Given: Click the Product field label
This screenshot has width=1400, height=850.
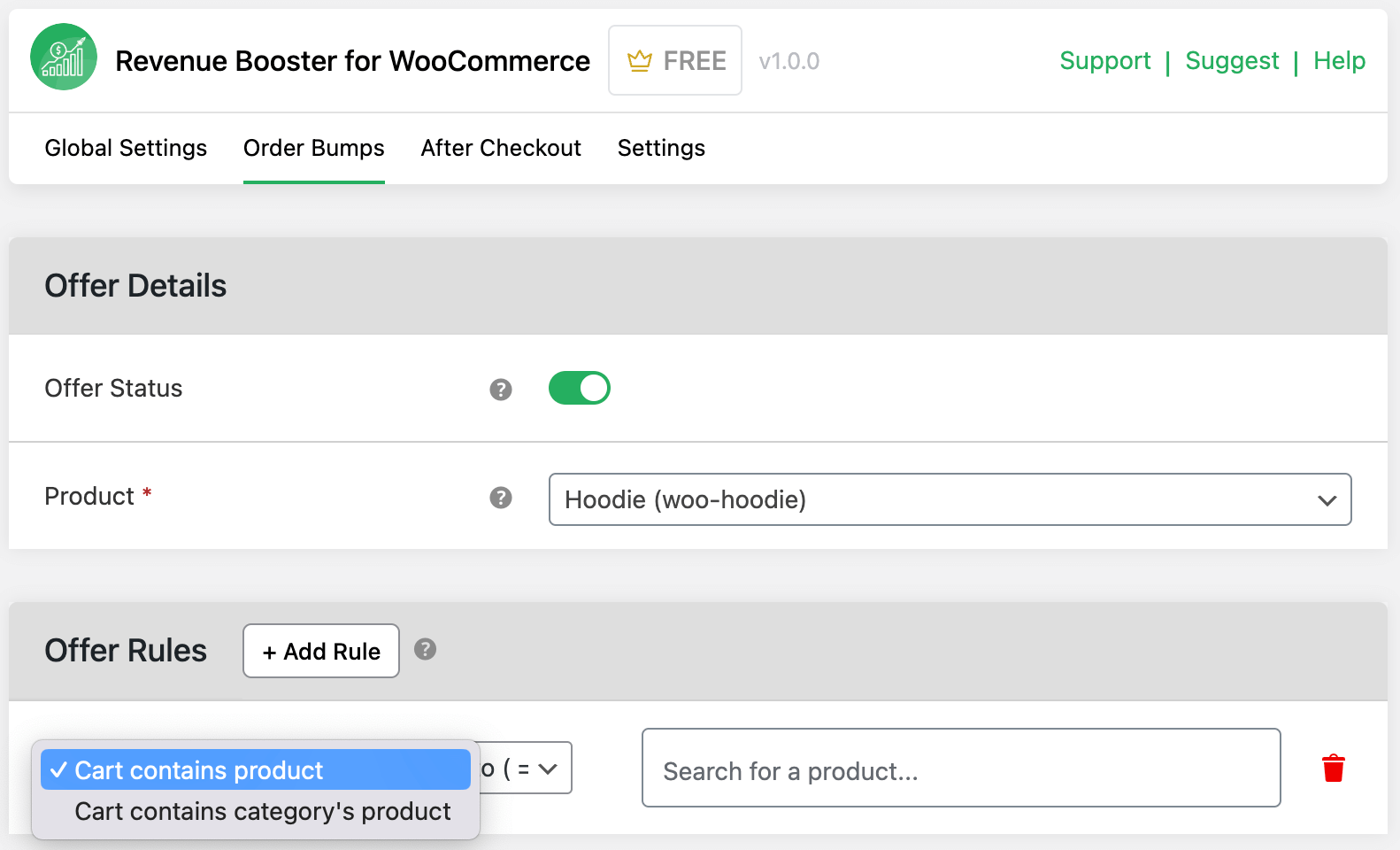Looking at the screenshot, I should [x=89, y=496].
